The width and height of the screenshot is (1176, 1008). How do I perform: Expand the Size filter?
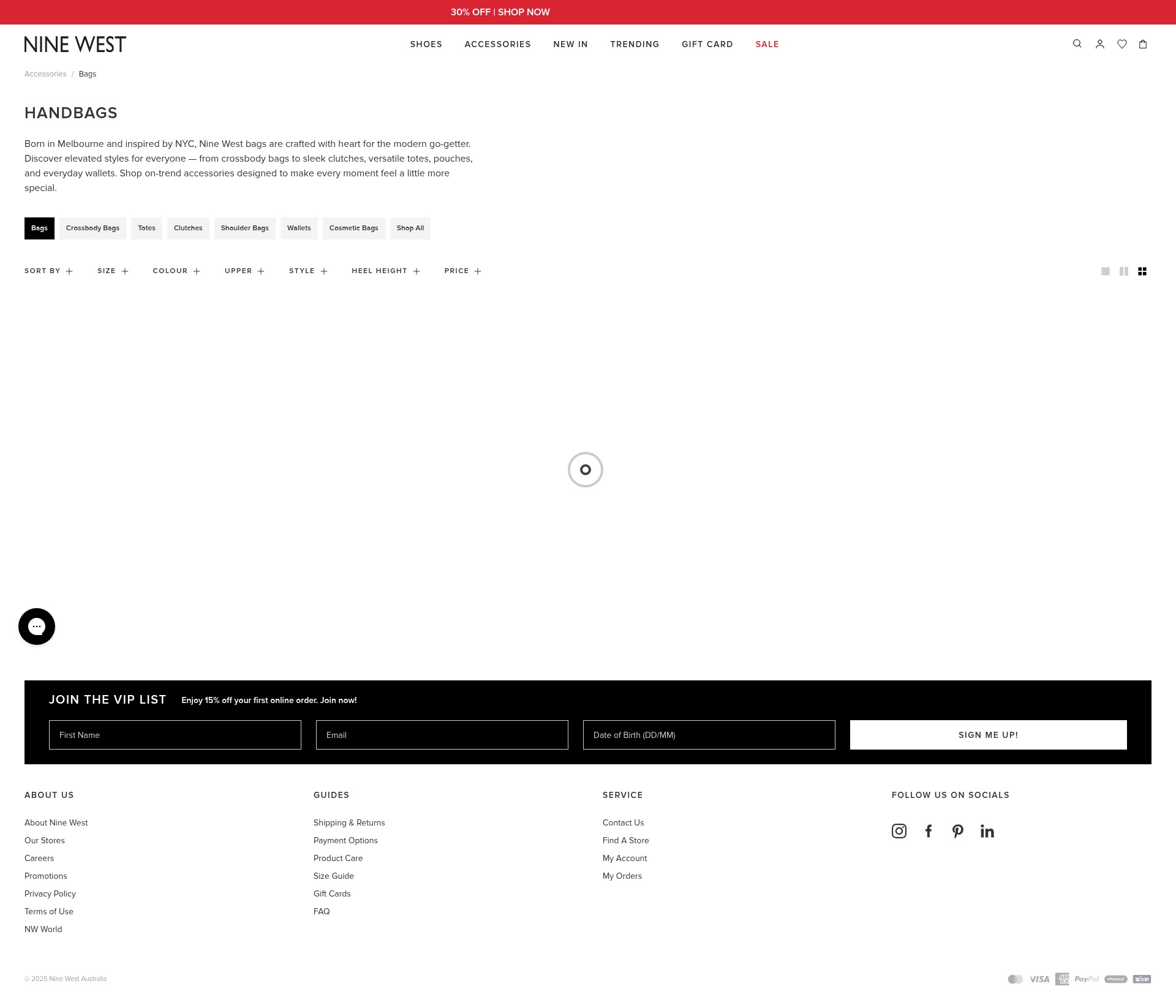click(113, 271)
